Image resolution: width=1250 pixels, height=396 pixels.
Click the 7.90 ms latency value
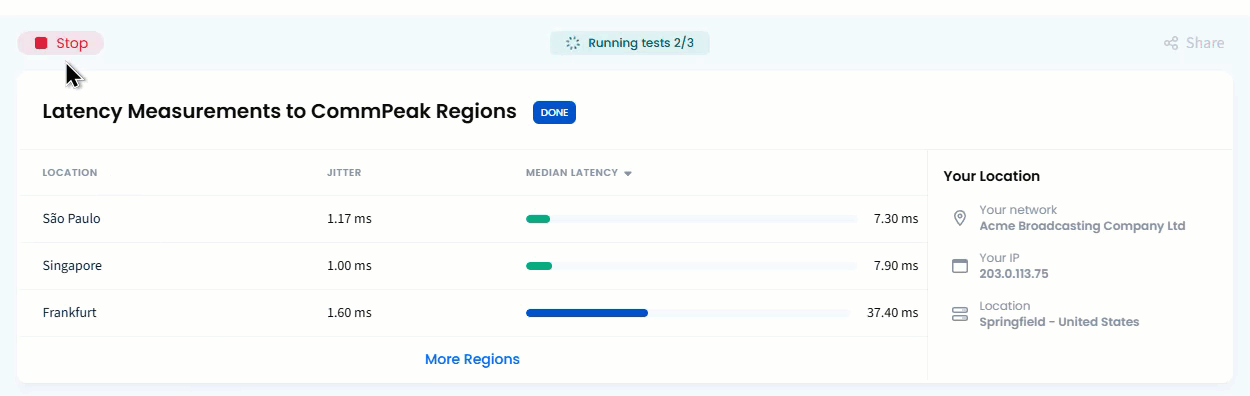click(895, 266)
